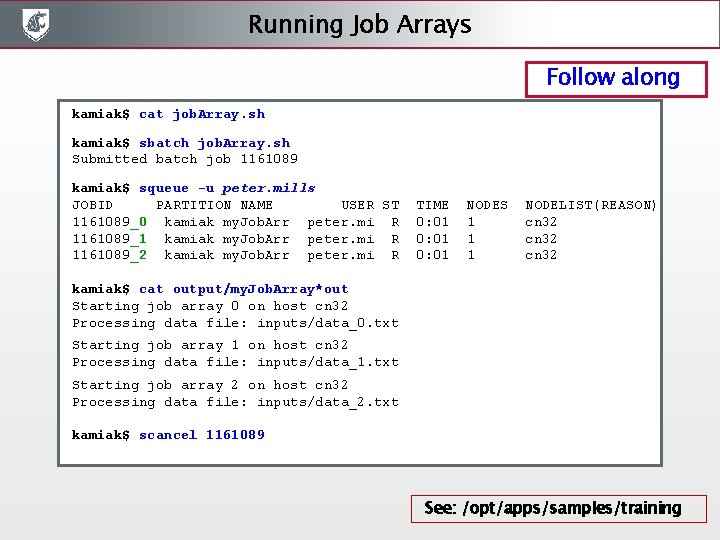Viewport: 720px width, 540px height.
Task: Click job ID 1161089_1
Action: coord(110,239)
